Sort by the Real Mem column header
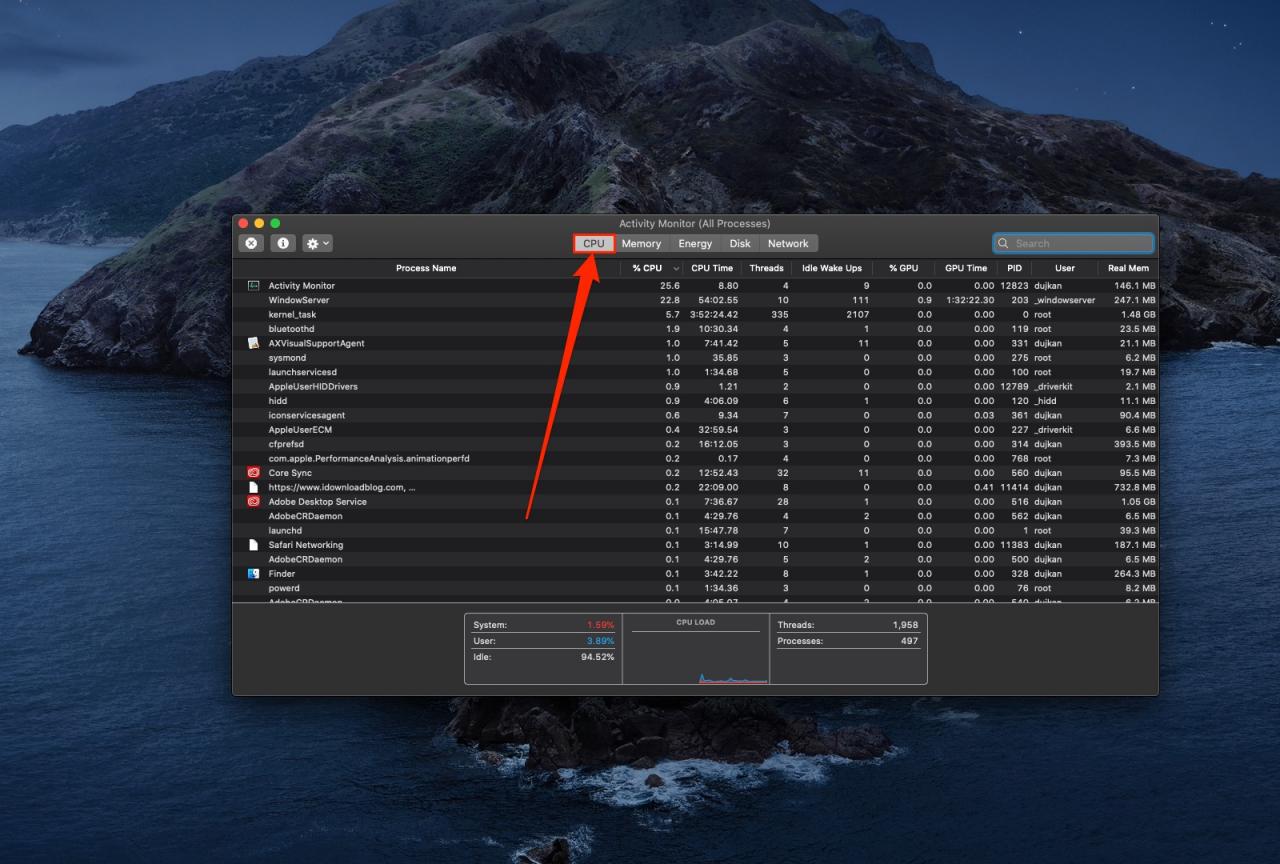Image resolution: width=1280 pixels, height=864 pixels. [1128, 268]
